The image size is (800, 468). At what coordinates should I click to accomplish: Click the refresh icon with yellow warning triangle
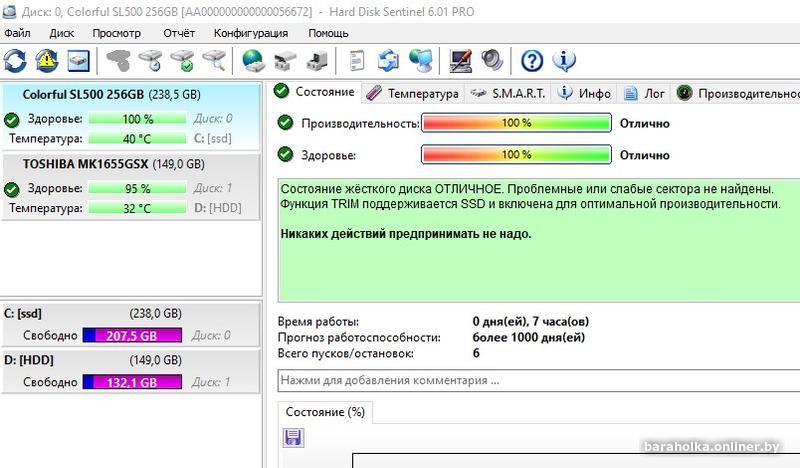46,61
